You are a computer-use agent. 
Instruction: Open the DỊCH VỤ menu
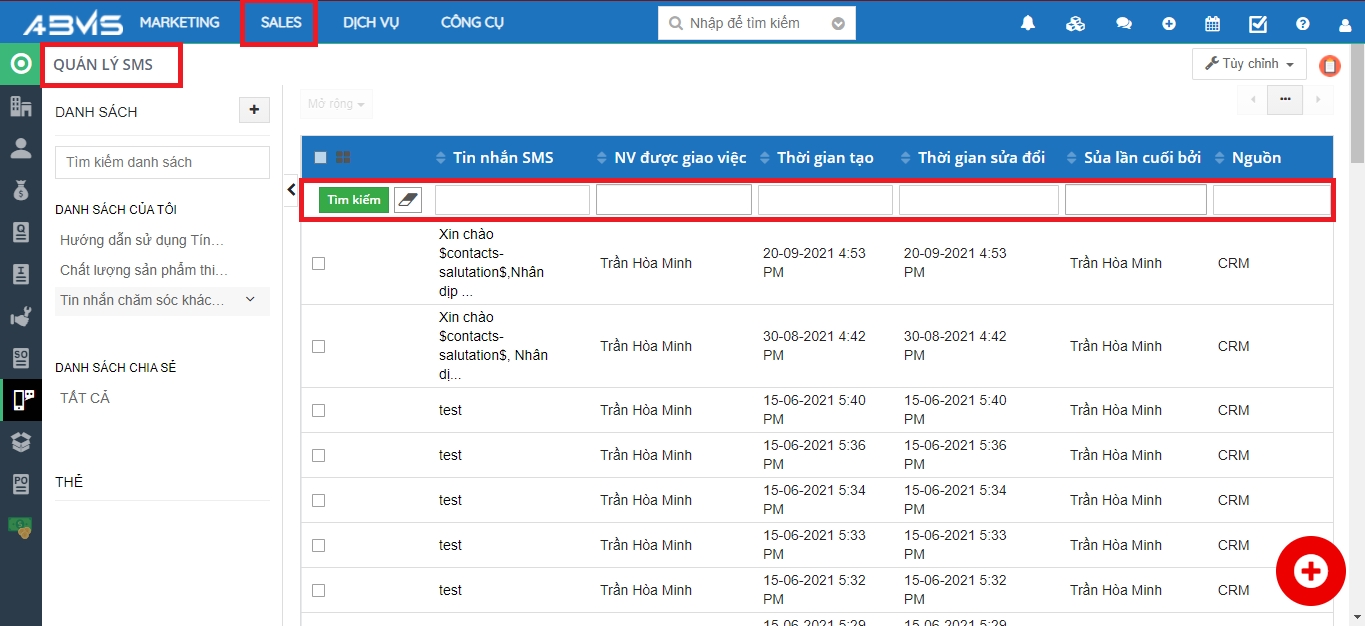pos(370,23)
